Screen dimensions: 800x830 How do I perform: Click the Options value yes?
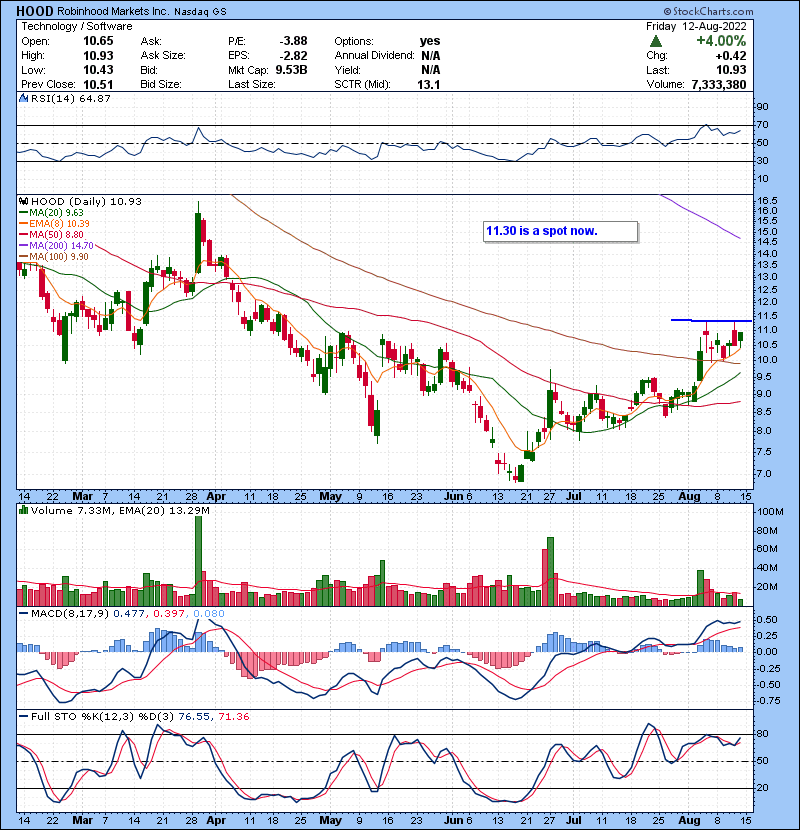point(430,41)
